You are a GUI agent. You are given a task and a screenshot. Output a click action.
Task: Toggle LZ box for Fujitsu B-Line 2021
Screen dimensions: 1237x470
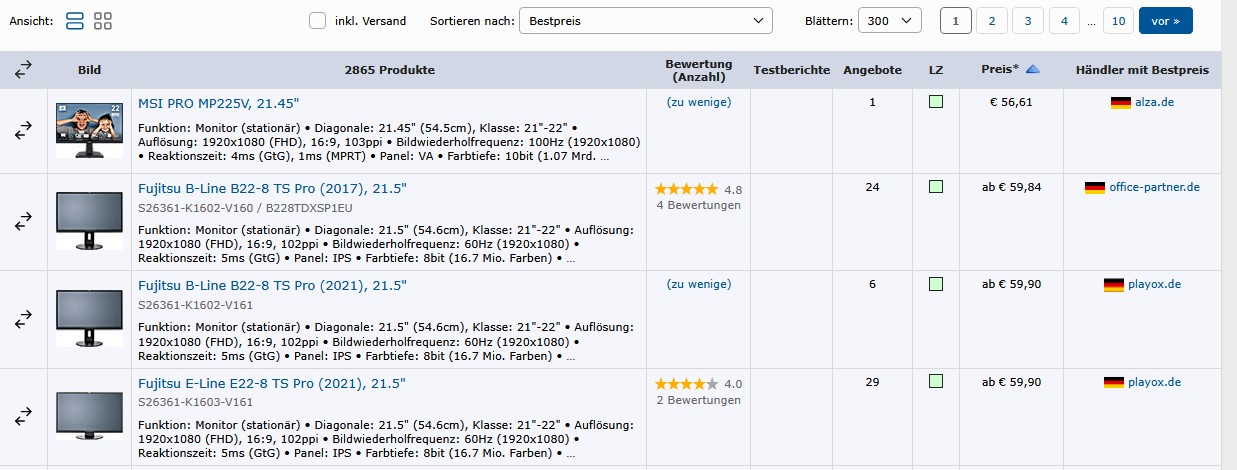(936, 284)
